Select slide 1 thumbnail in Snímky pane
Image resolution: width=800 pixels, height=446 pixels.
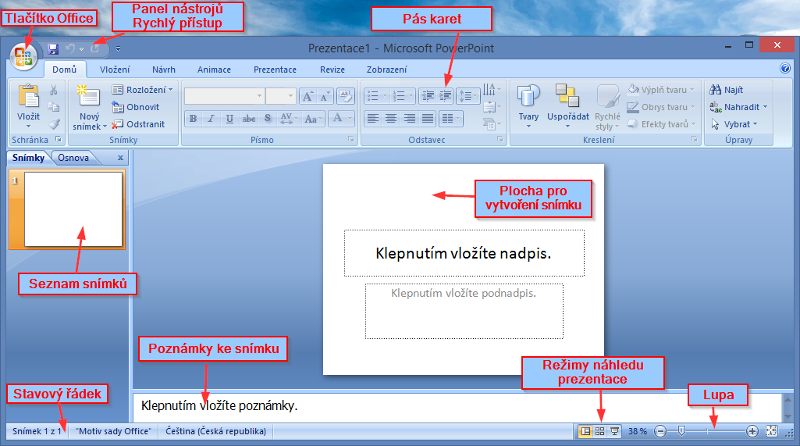(x=73, y=209)
